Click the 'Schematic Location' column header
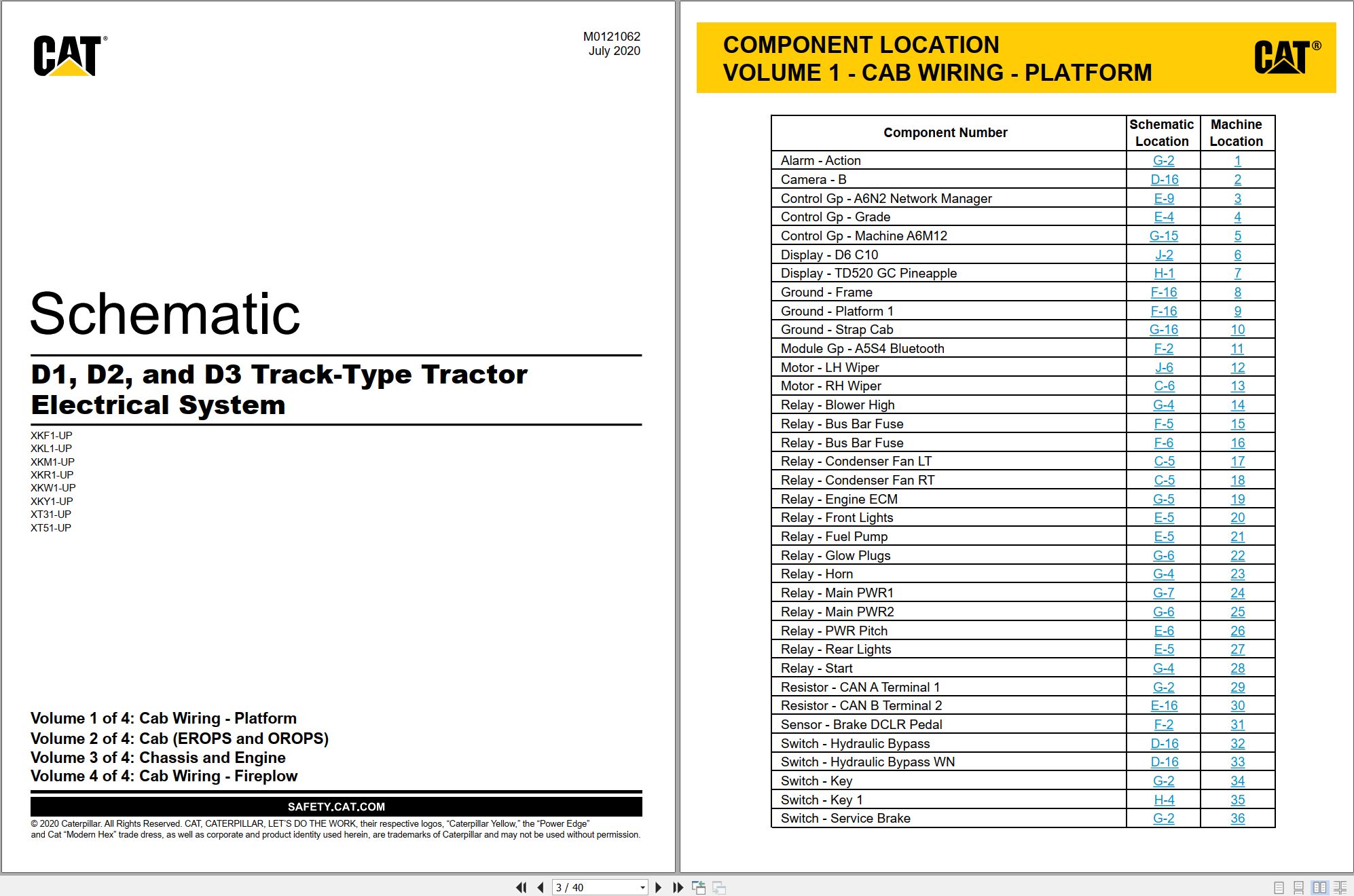The height and width of the screenshot is (896, 1354). pyautogui.click(x=1162, y=133)
